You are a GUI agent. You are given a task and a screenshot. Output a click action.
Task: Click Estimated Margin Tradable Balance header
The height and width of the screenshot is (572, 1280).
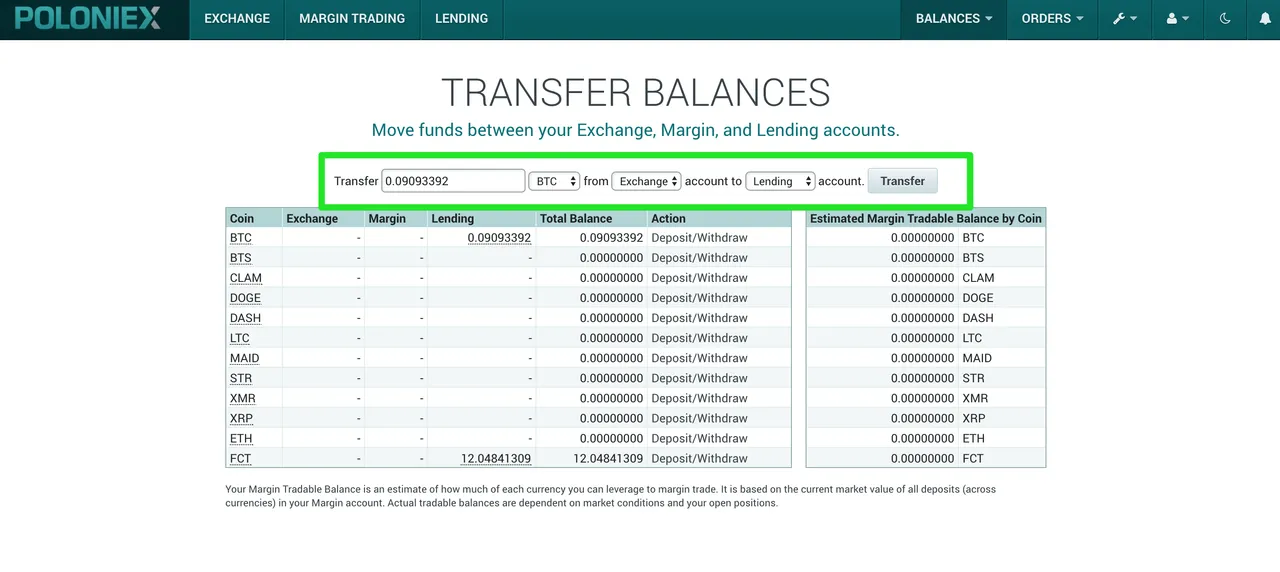[x=926, y=218]
